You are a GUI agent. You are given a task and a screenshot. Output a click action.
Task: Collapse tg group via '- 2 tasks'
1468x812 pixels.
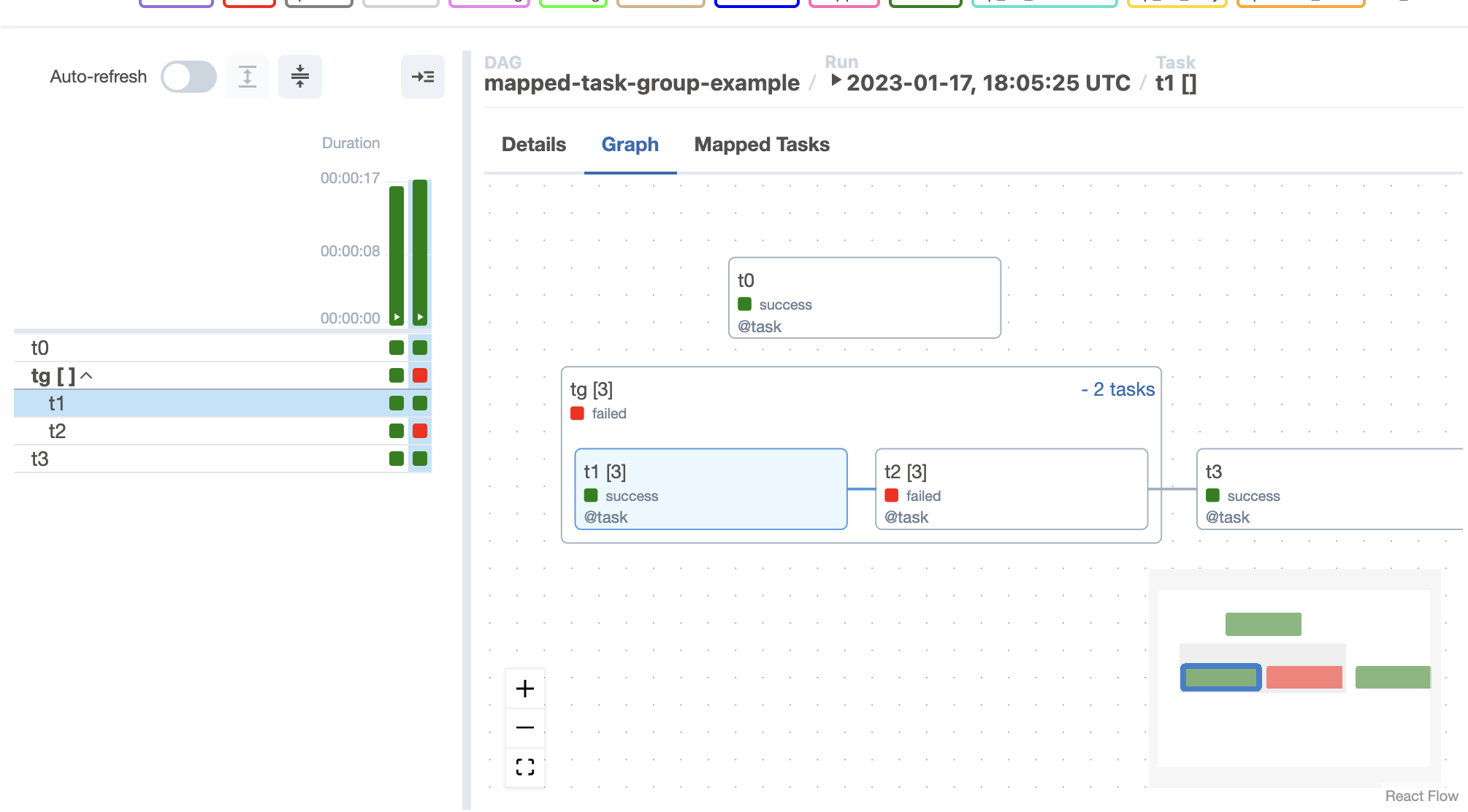(1118, 389)
